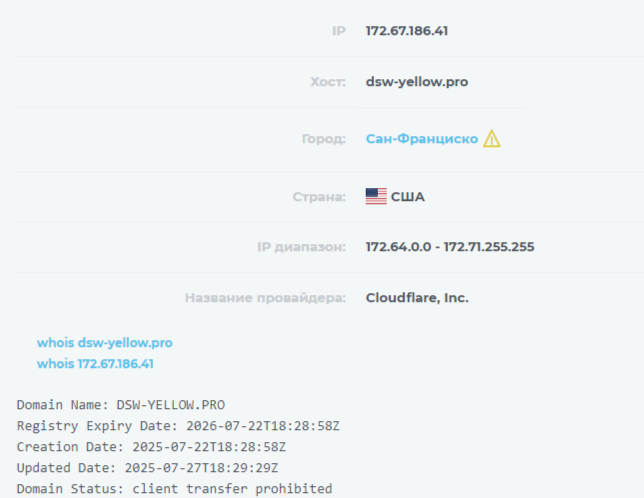Click the IP диапазон field label
Viewport: 644px width, 498px height.
point(301,246)
